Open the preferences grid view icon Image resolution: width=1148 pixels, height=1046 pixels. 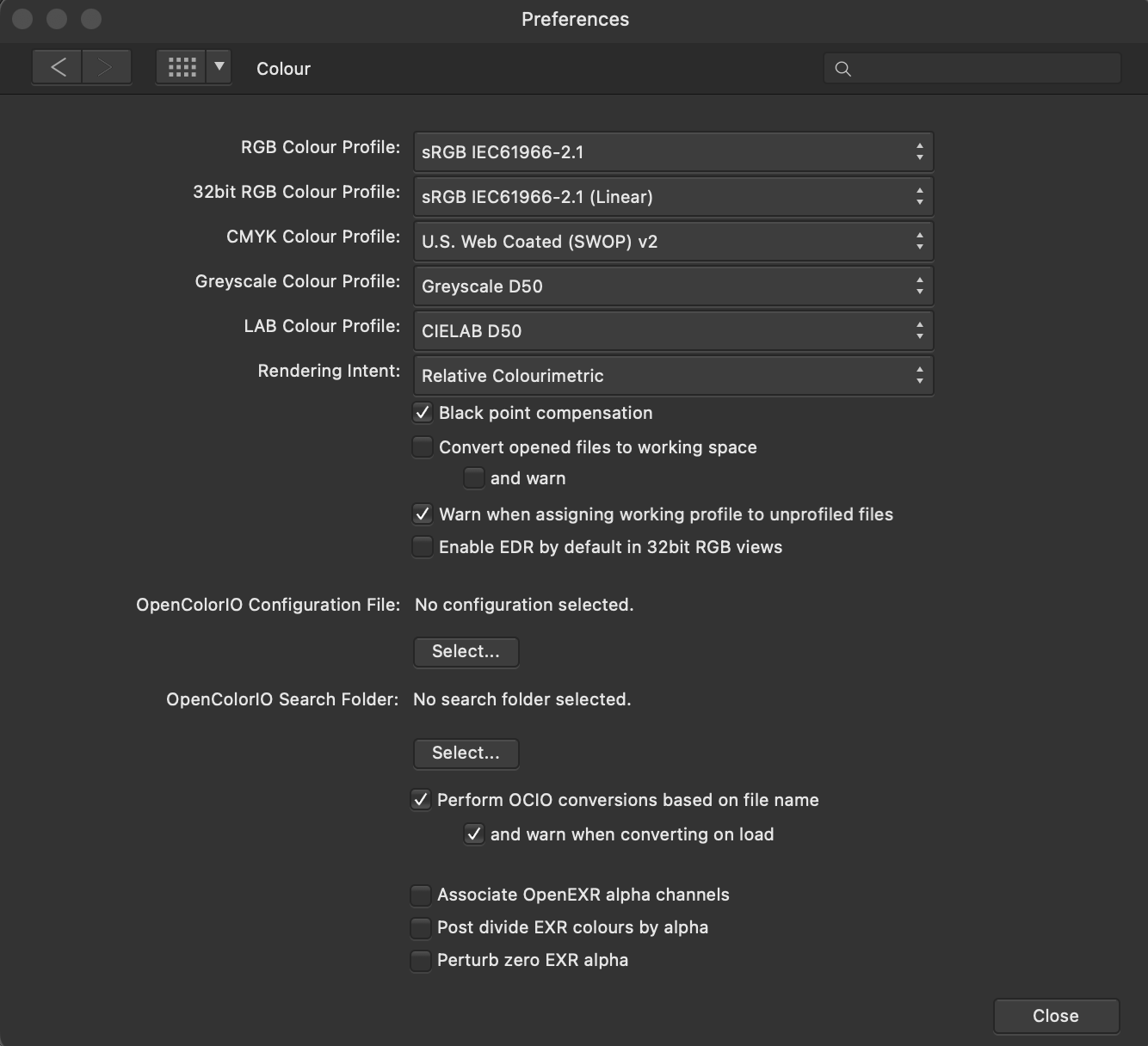pos(182,66)
